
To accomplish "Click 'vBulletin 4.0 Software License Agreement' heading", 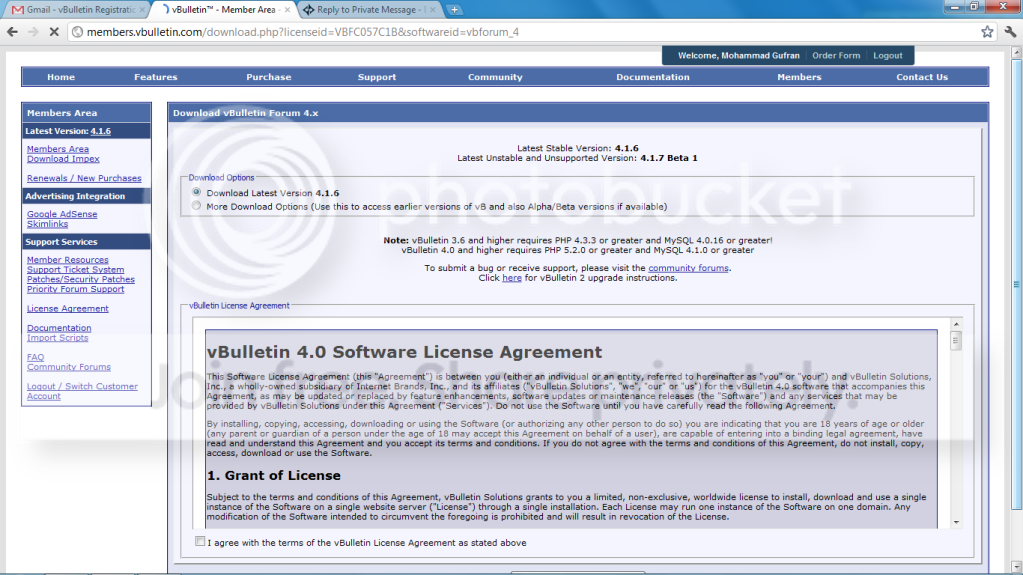I will [x=405, y=352].
